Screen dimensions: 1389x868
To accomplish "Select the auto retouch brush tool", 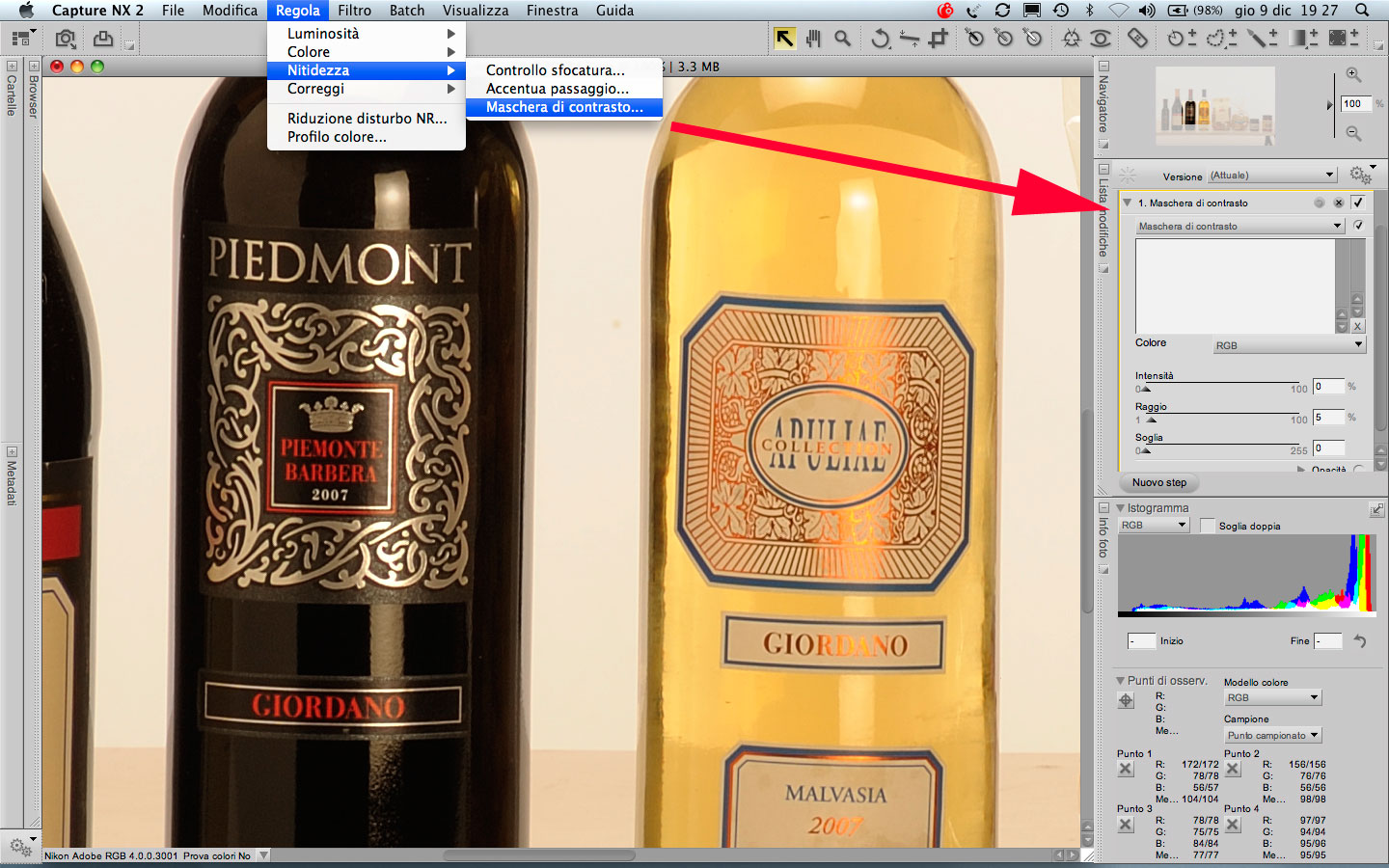I will (x=1138, y=39).
